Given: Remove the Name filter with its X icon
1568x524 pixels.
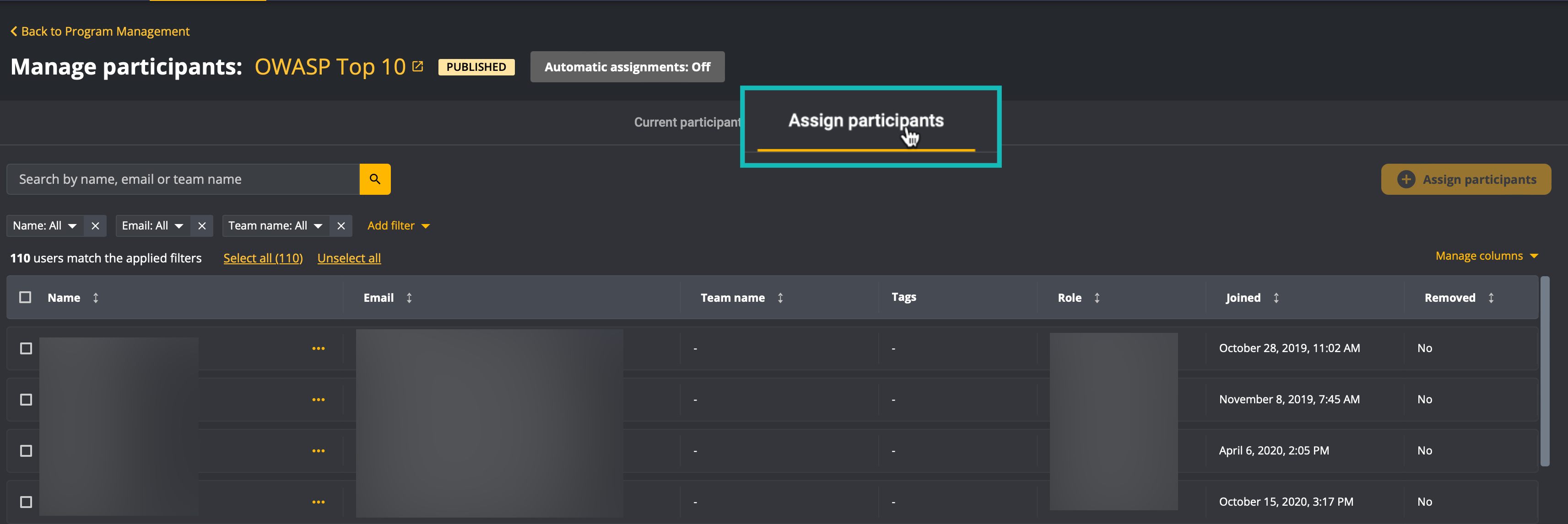Looking at the screenshot, I should 95,225.
